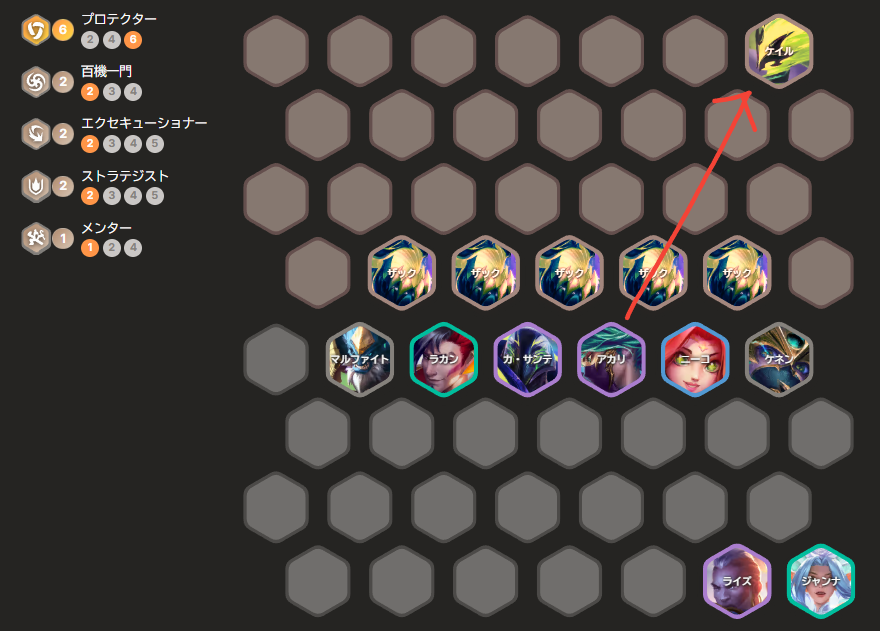
Task: Select the ケネン champion hexagon
Action: (778, 359)
